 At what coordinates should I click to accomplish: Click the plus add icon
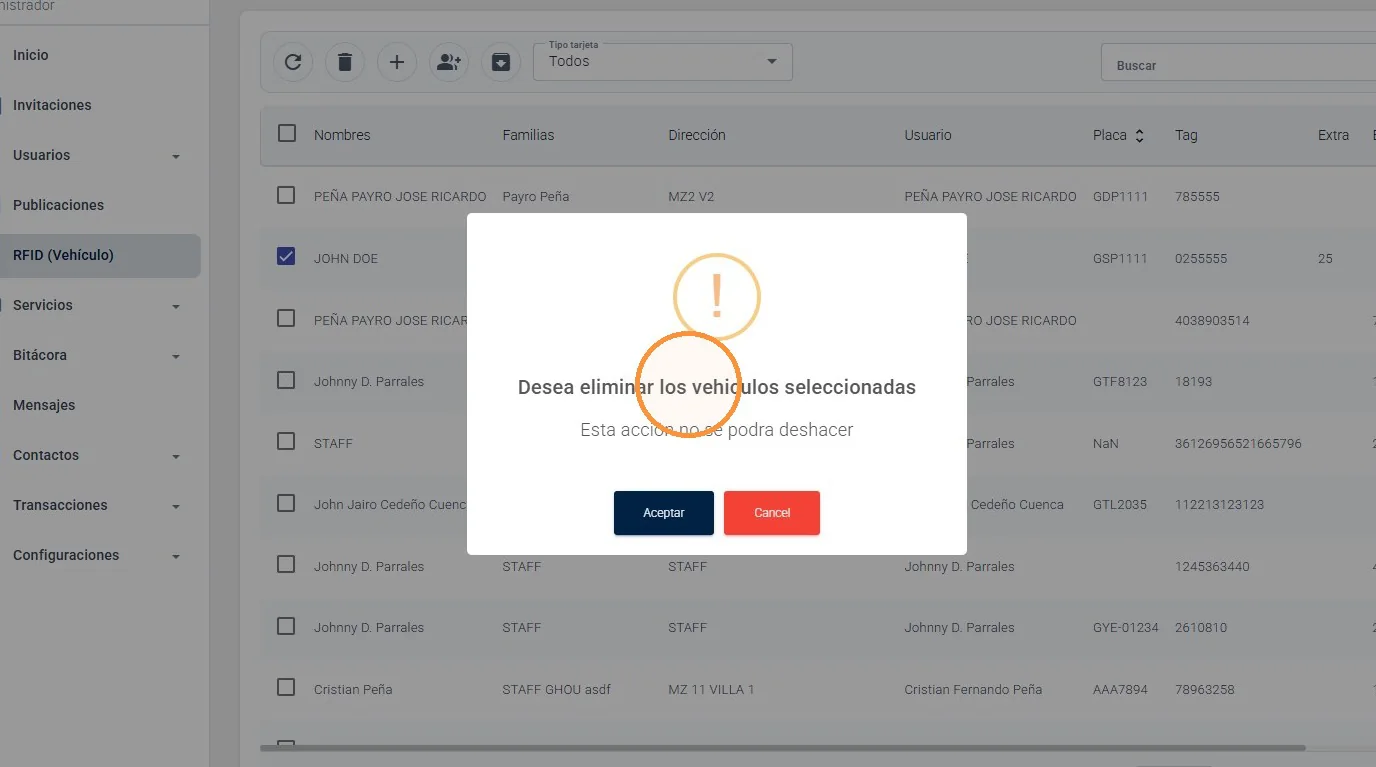point(397,62)
